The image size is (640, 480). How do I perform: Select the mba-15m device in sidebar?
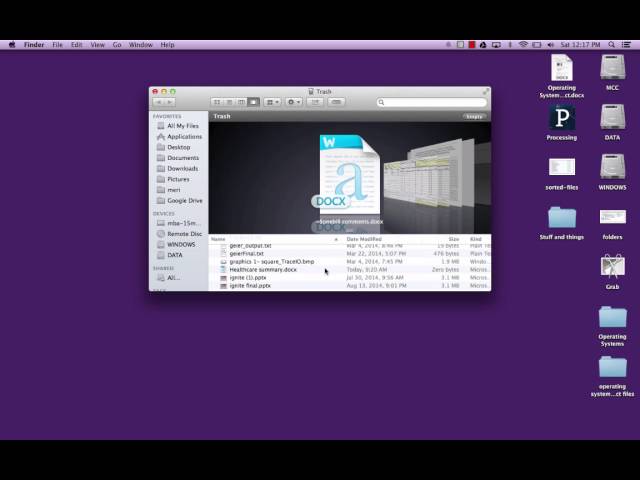coord(179,223)
